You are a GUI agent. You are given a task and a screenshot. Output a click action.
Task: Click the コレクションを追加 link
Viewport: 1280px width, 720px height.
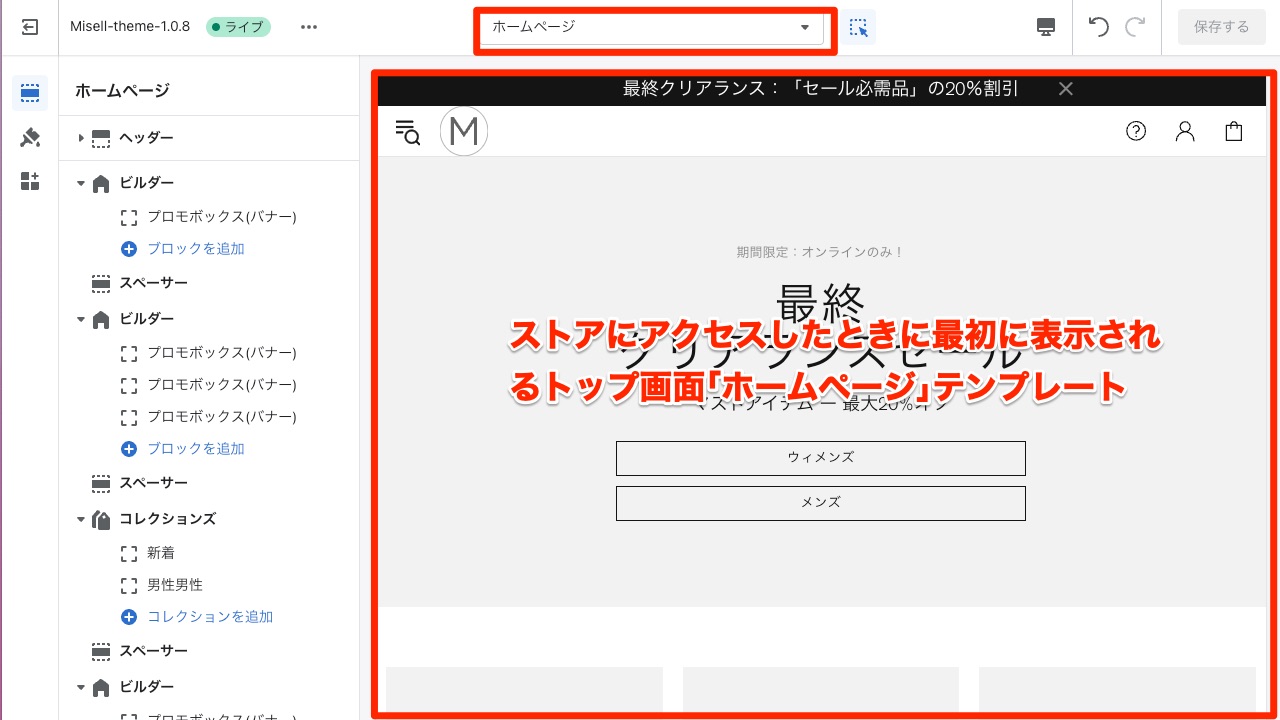coord(210,617)
